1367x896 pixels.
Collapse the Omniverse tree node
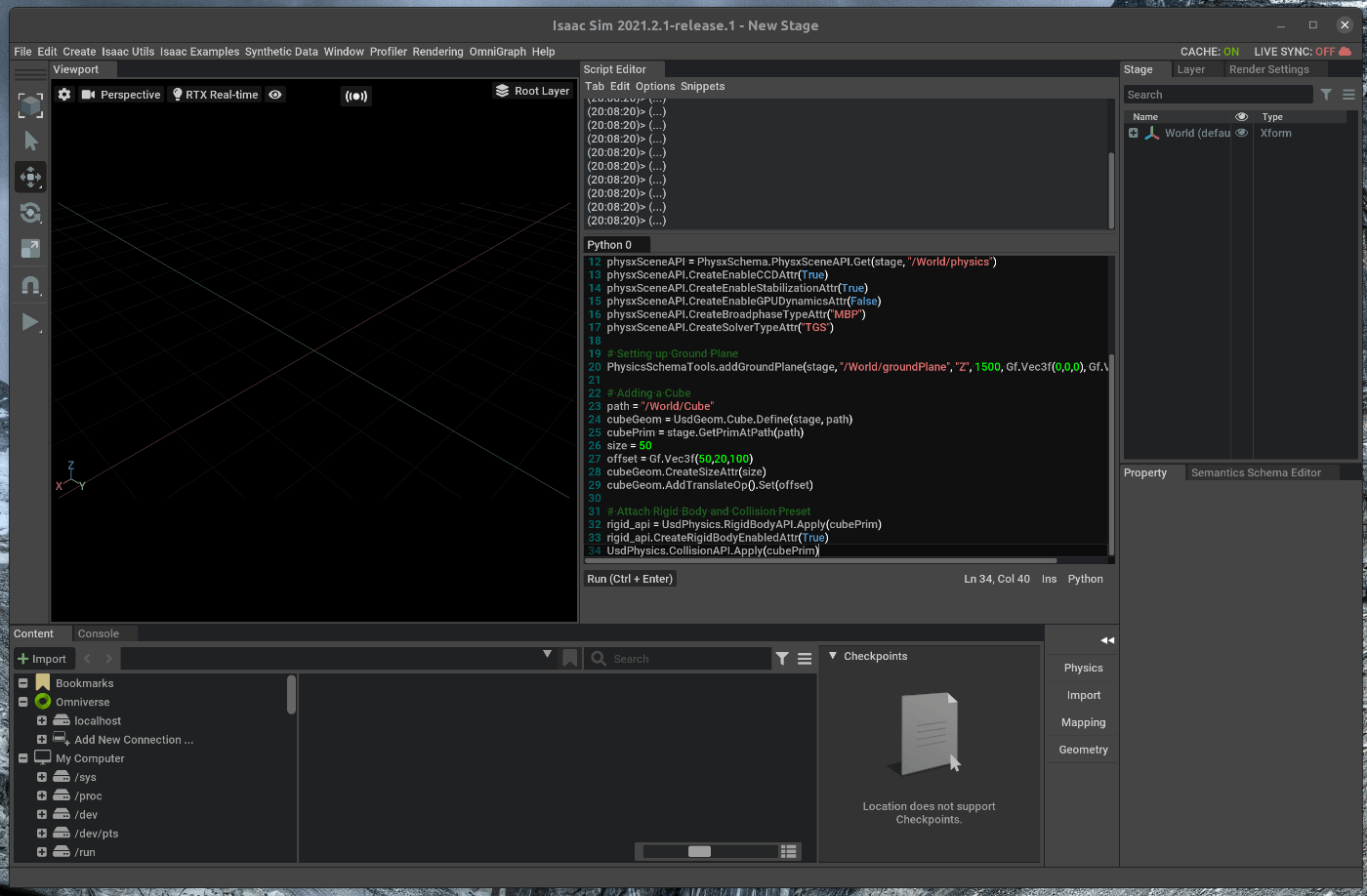(x=23, y=702)
